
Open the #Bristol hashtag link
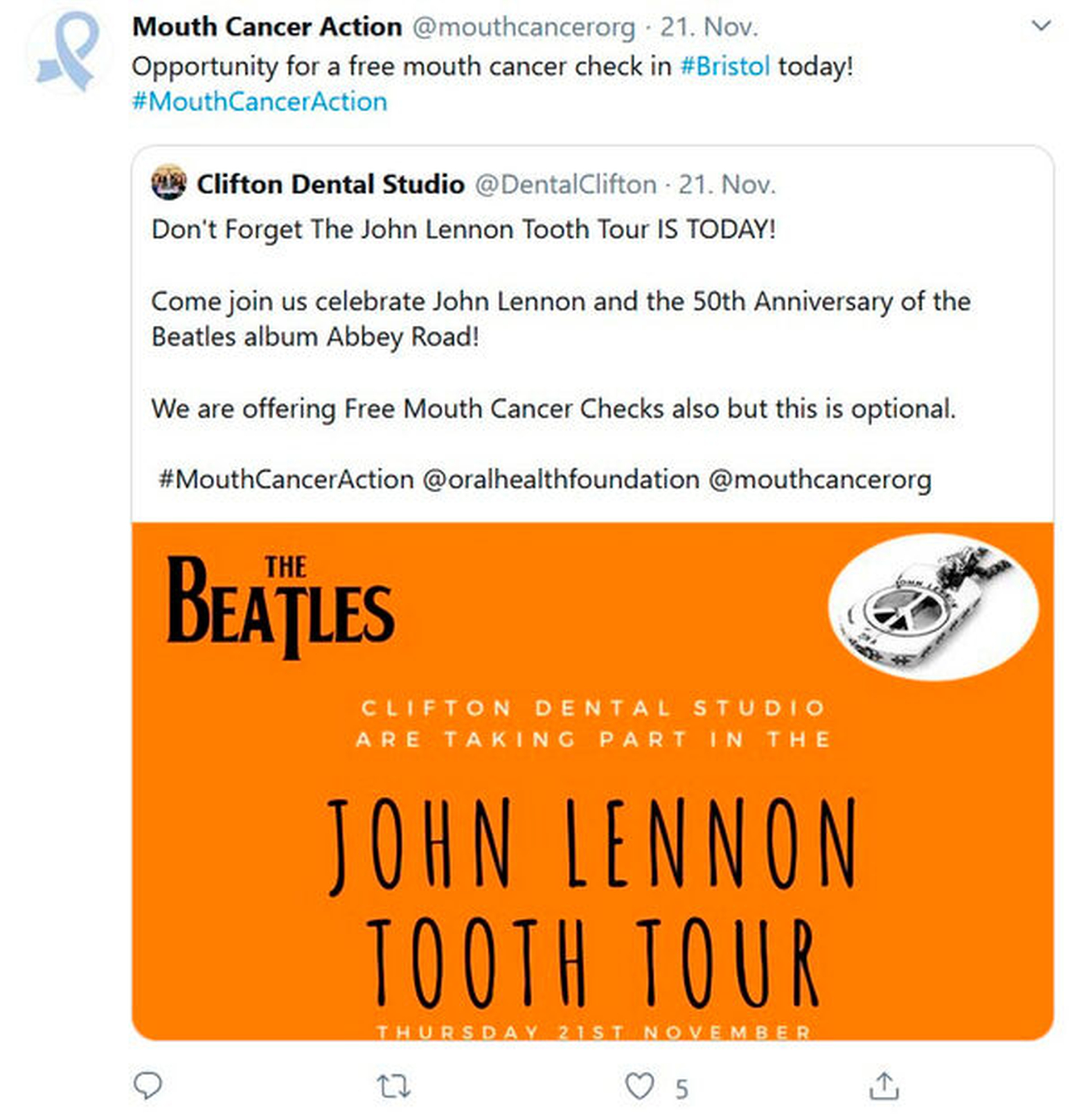coord(725,66)
